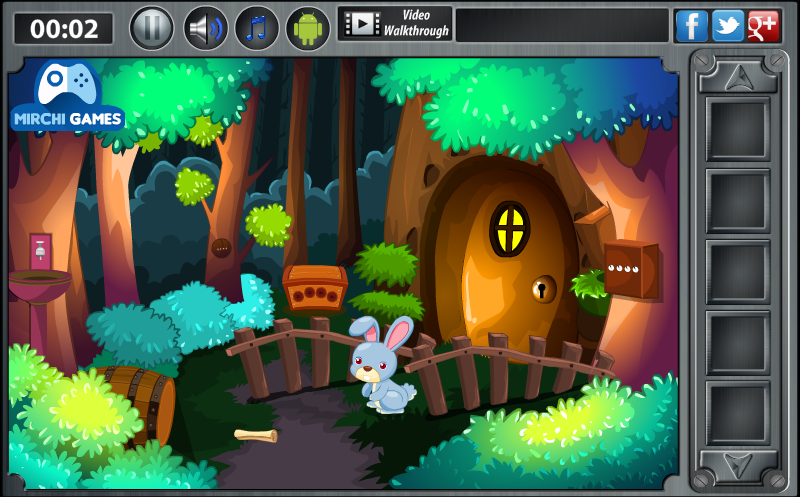Click the round knot on the tree trunk
The height and width of the screenshot is (497, 800).
tap(221, 248)
